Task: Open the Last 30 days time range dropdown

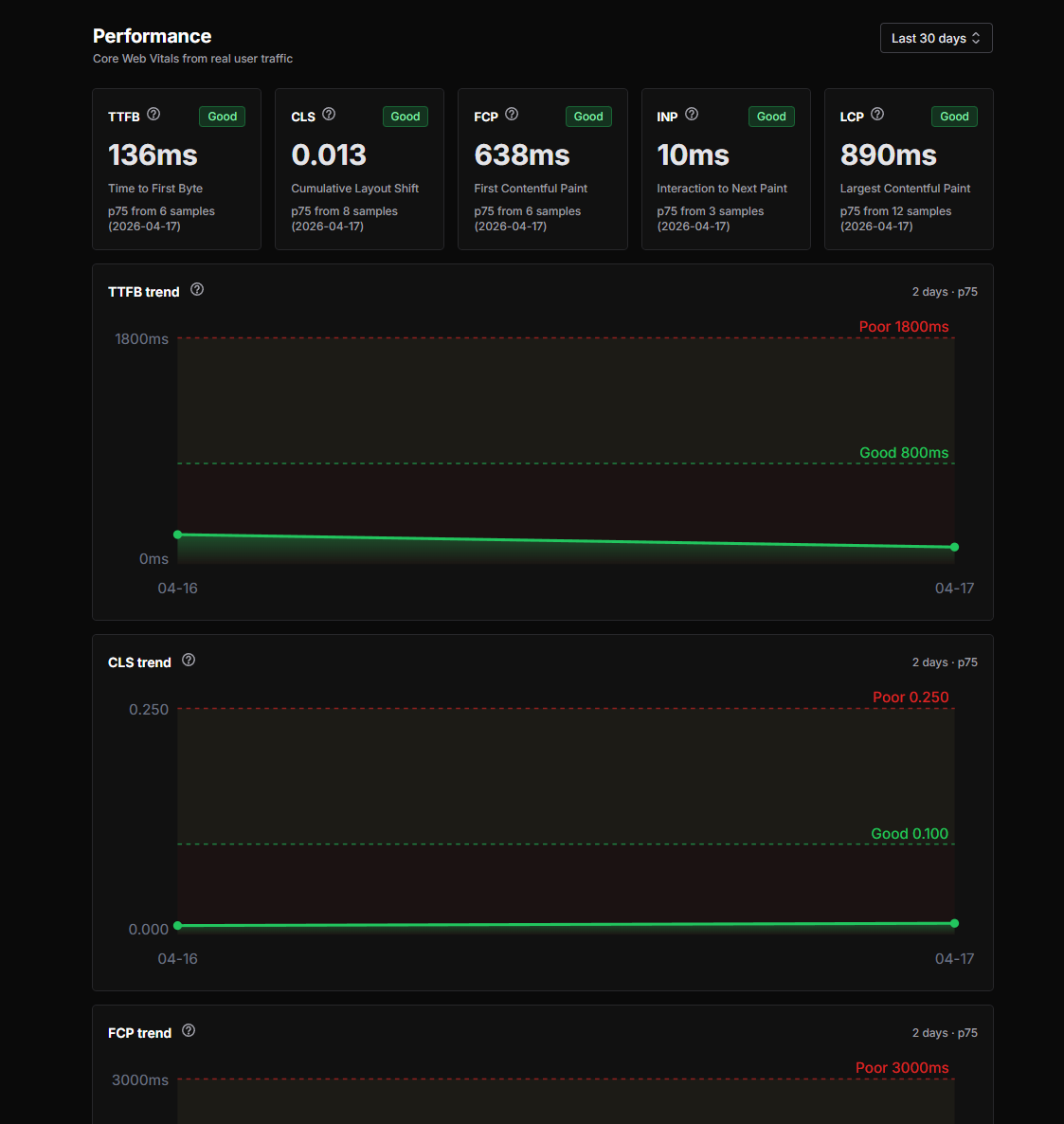Action: (936, 38)
